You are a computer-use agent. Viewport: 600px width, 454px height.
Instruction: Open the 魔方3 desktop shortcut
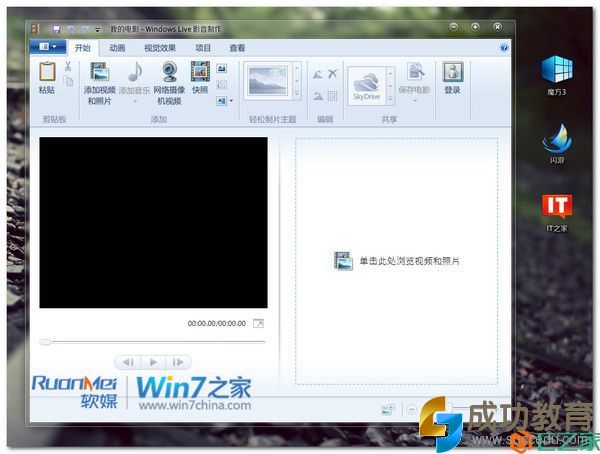click(x=556, y=69)
